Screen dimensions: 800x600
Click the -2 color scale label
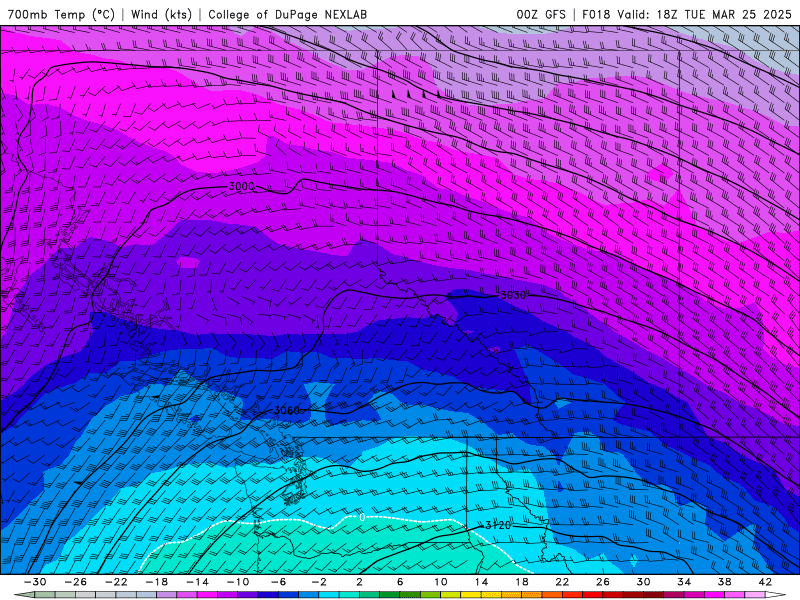point(319,582)
